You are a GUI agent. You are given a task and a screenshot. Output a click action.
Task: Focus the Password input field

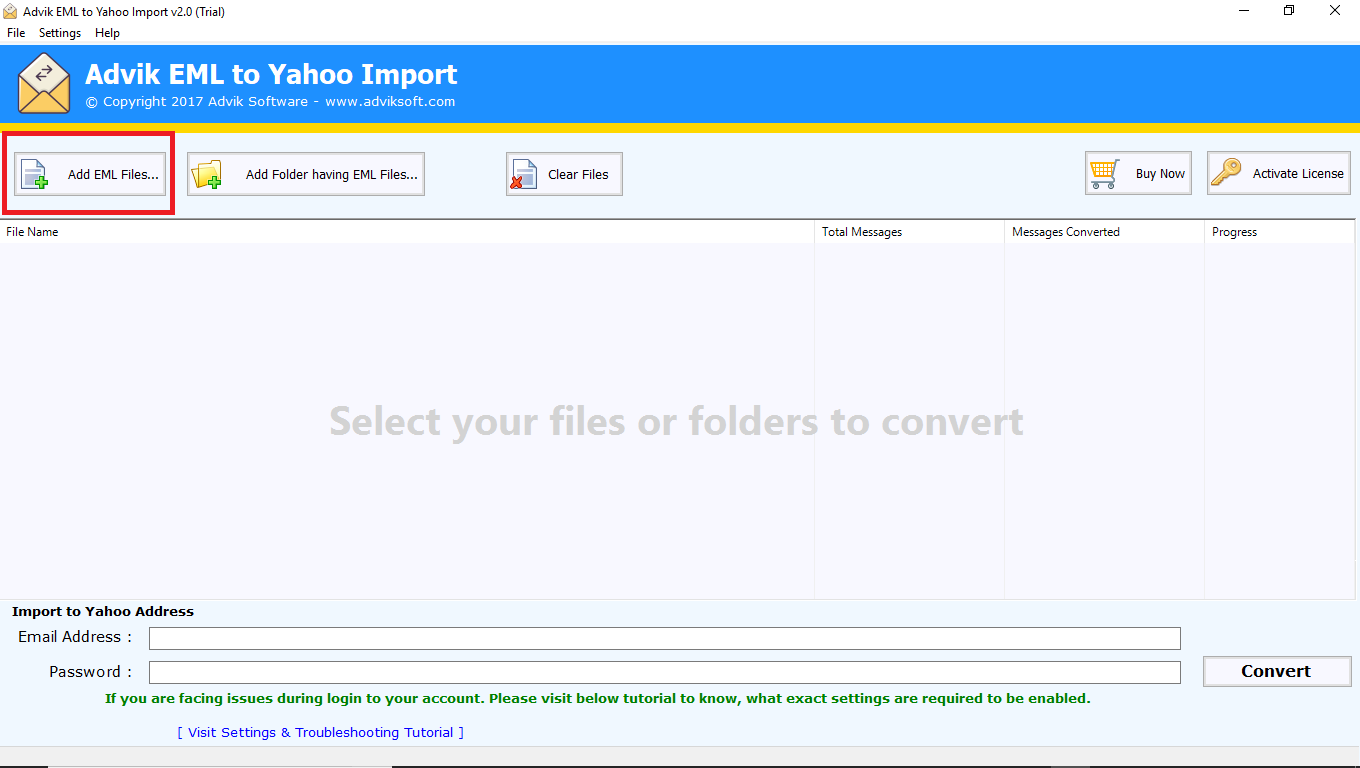point(665,672)
